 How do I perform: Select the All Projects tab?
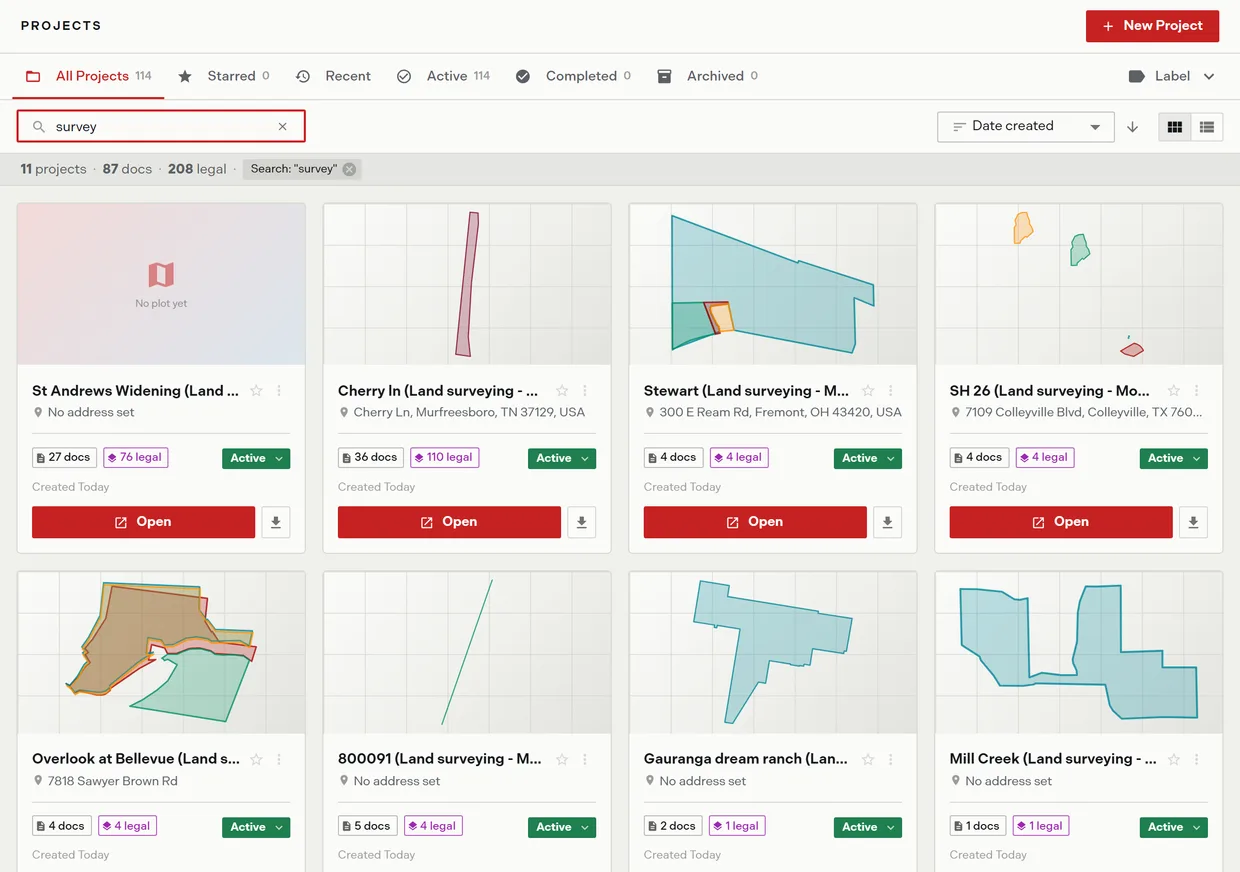point(88,76)
